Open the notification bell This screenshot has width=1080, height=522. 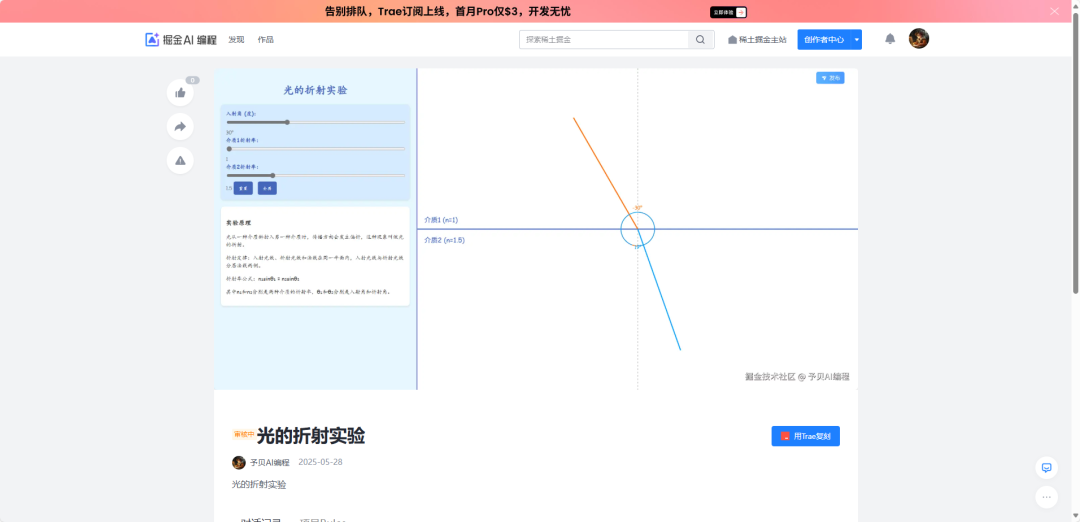(x=890, y=39)
